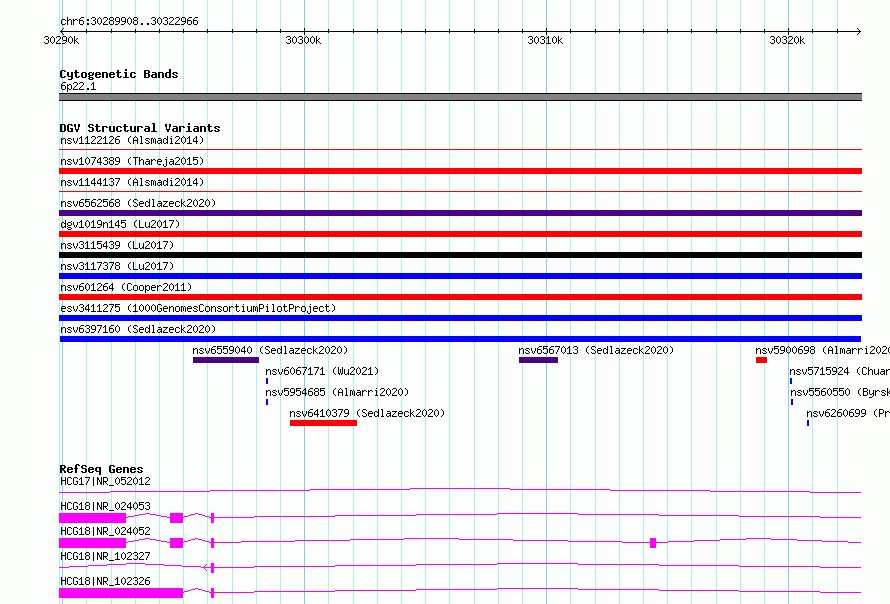Click the nsv5560550 variant label
This screenshot has width=890, height=604.
[x=839, y=392]
